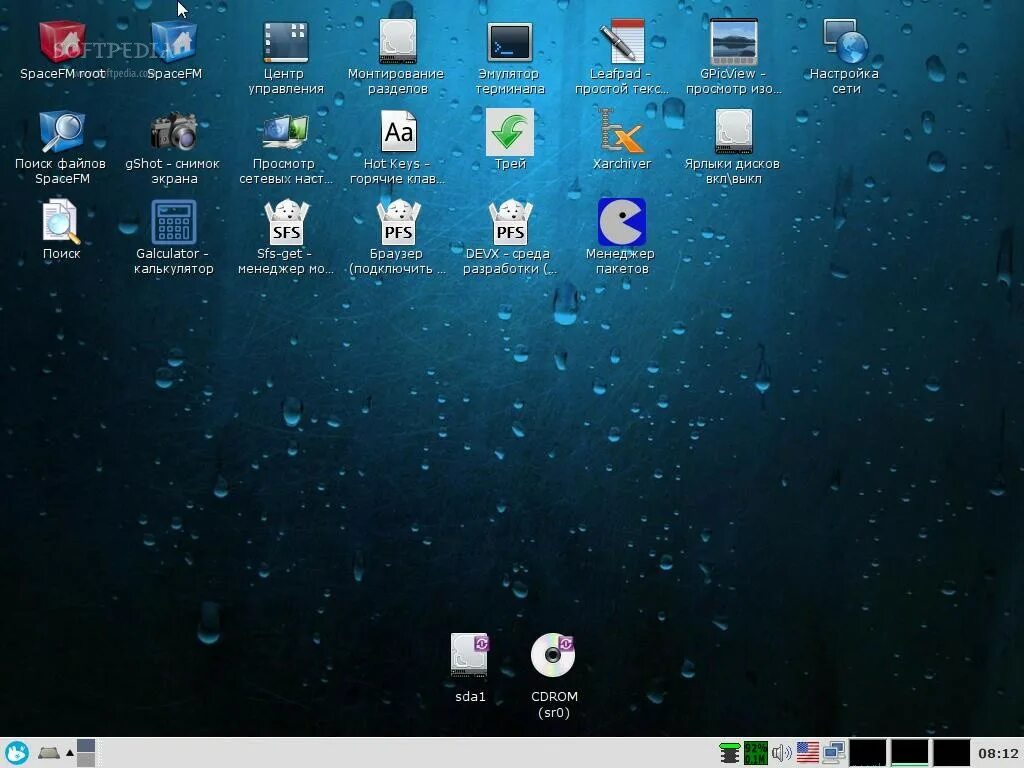Adjust volume via speaker icon

point(781,751)
